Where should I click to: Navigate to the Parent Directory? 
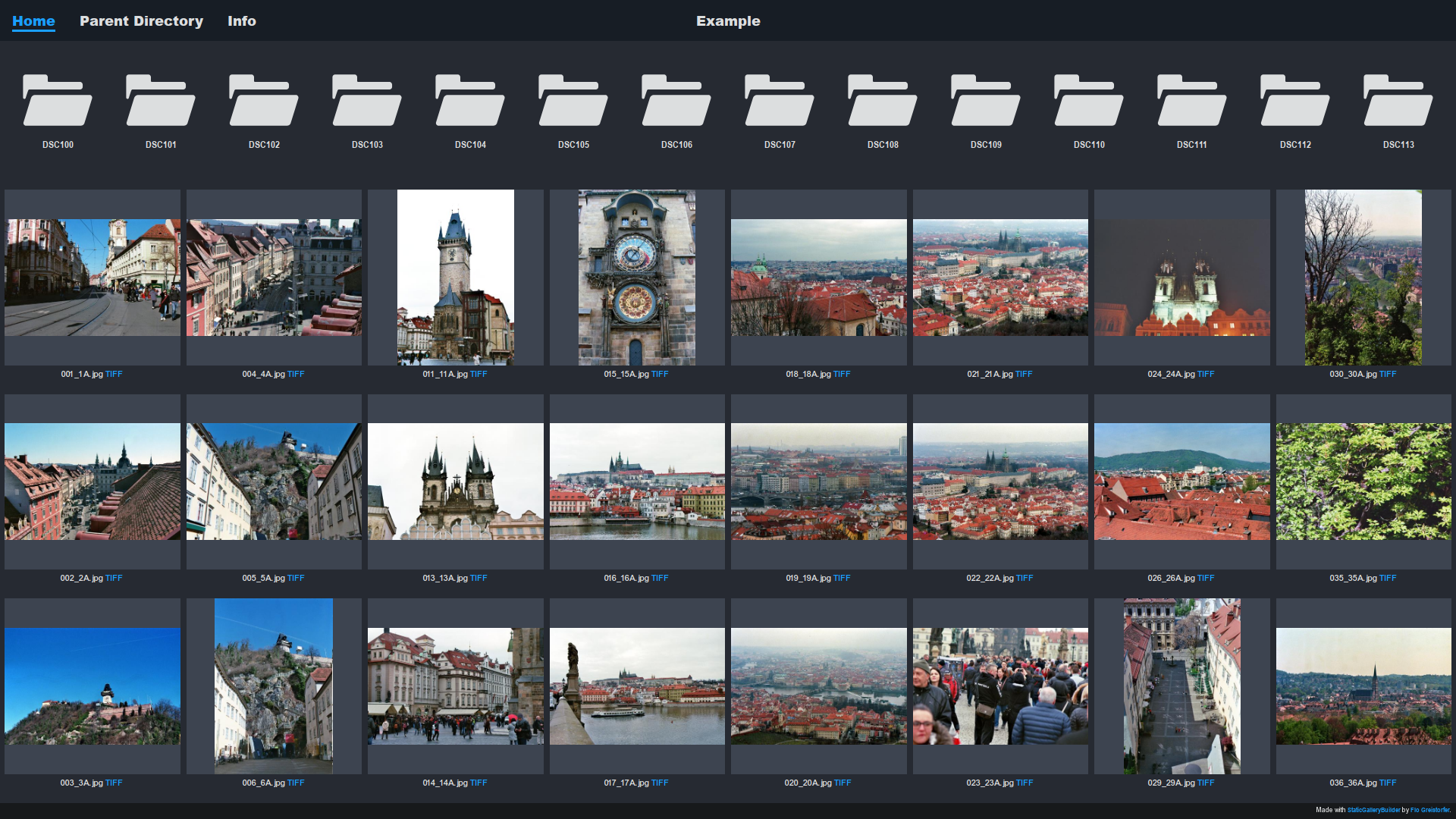click(142, 20)
